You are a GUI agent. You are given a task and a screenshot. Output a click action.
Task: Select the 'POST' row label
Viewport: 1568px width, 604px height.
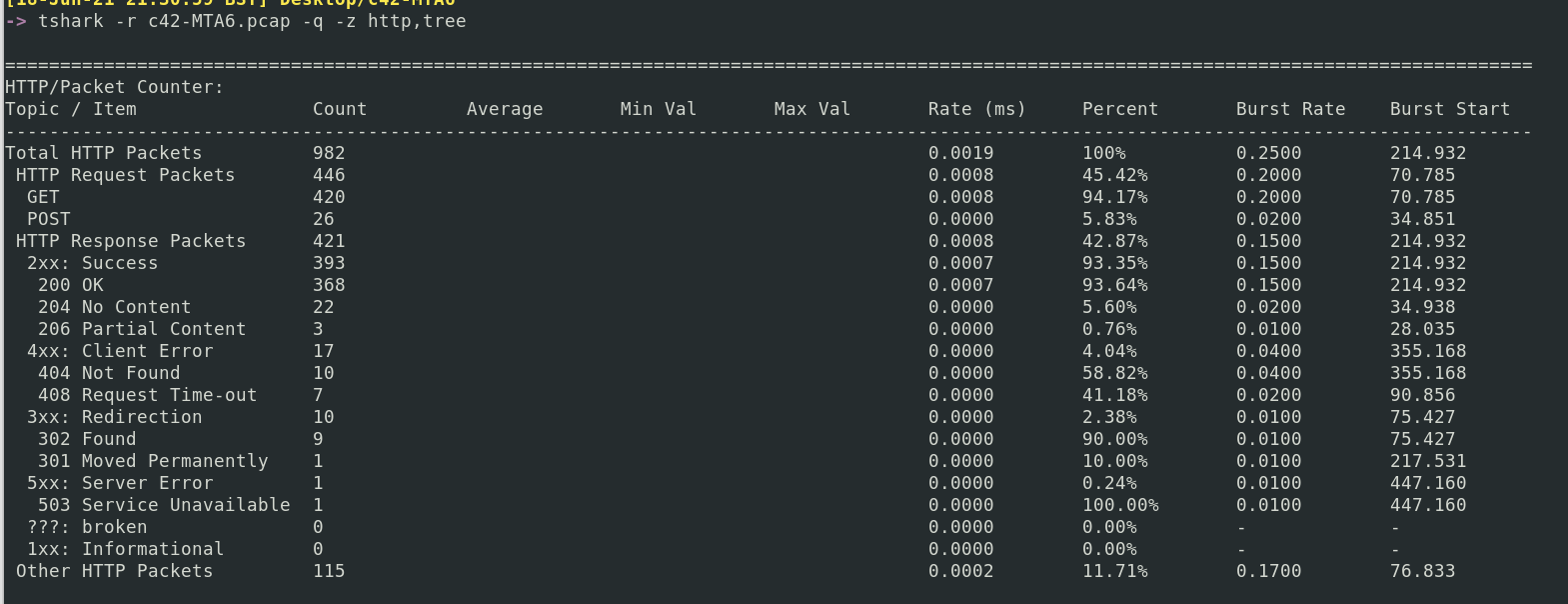coord(48,219)
